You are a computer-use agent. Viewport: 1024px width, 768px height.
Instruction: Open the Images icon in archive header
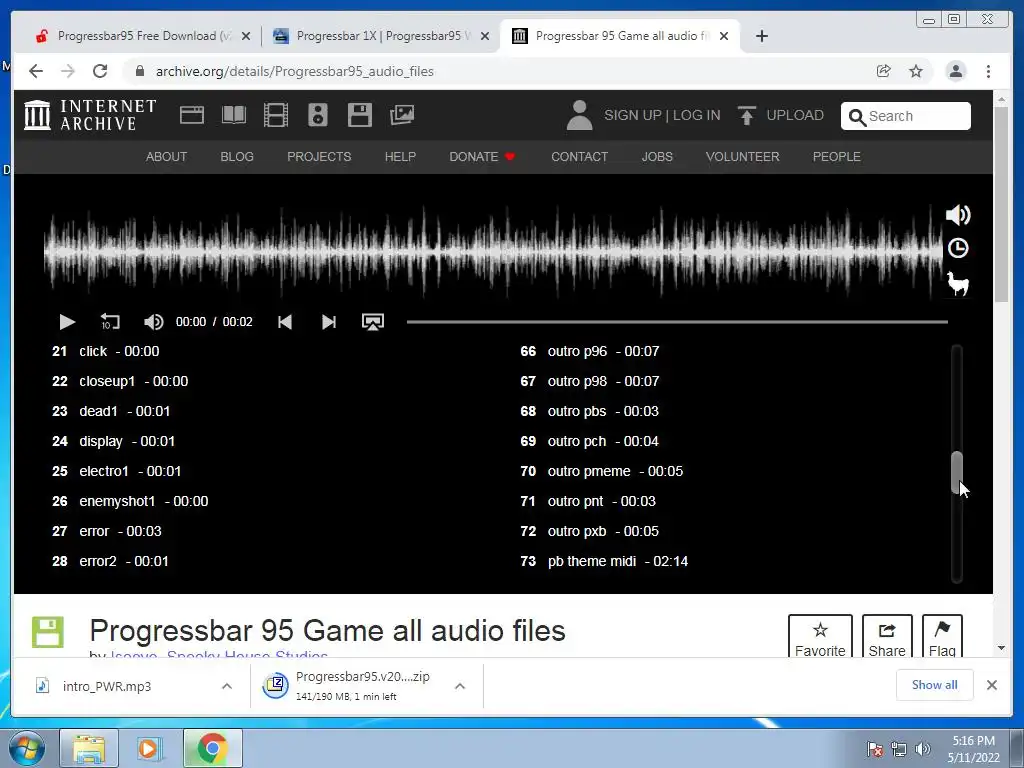coord(402,115)
